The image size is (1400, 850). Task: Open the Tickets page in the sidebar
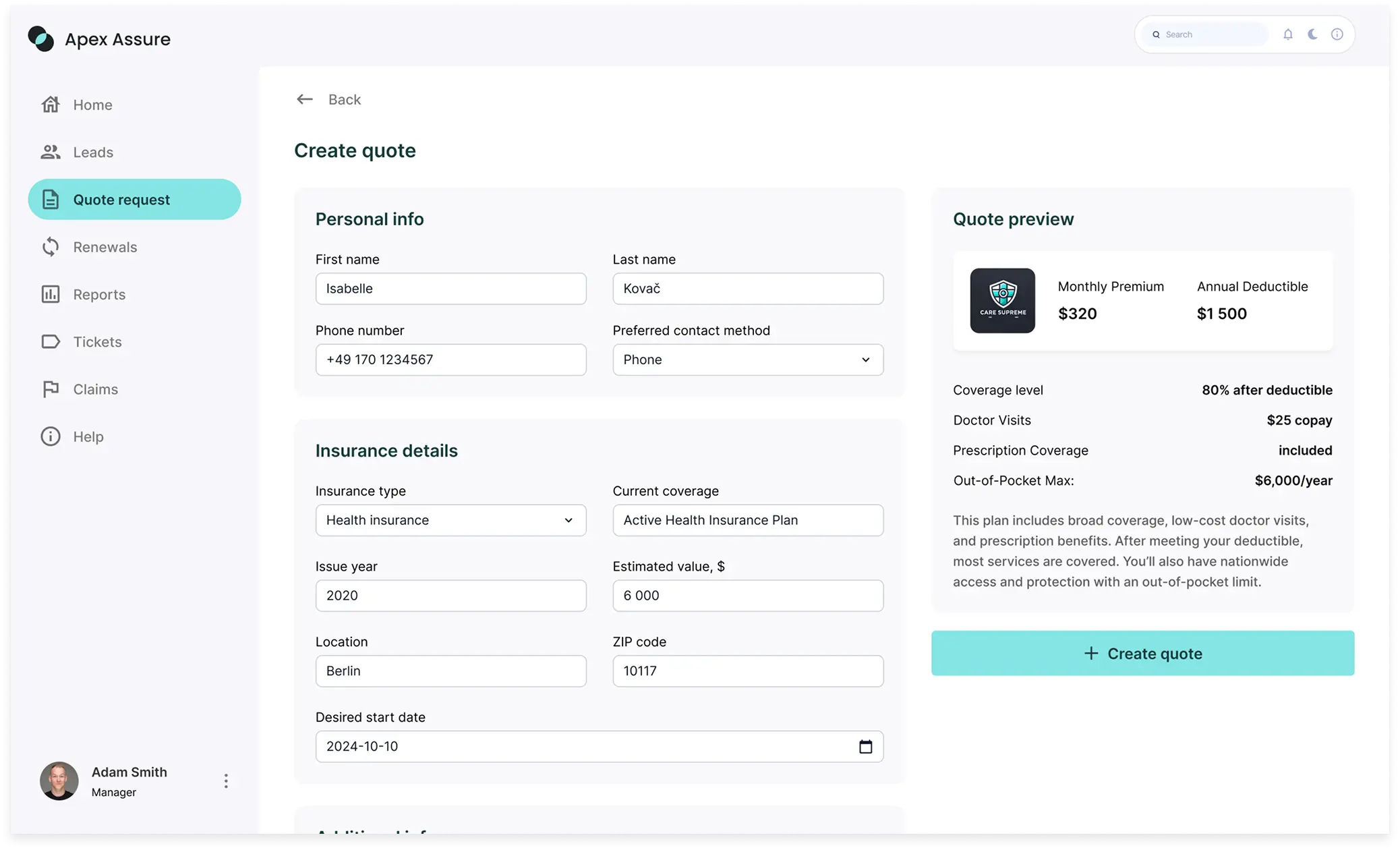click(x=97, y=342)
